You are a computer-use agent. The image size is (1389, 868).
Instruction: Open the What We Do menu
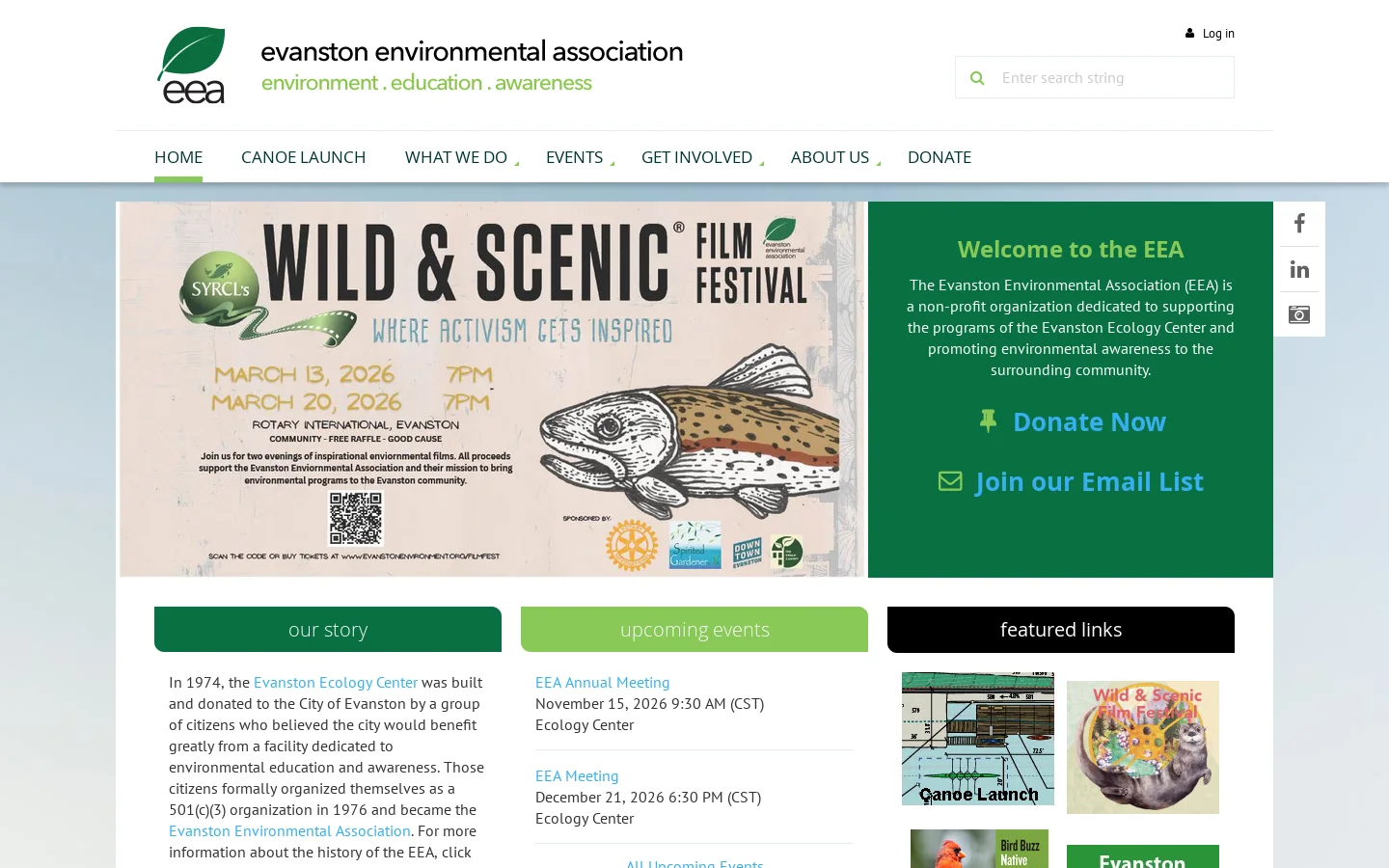click(456, 157)
